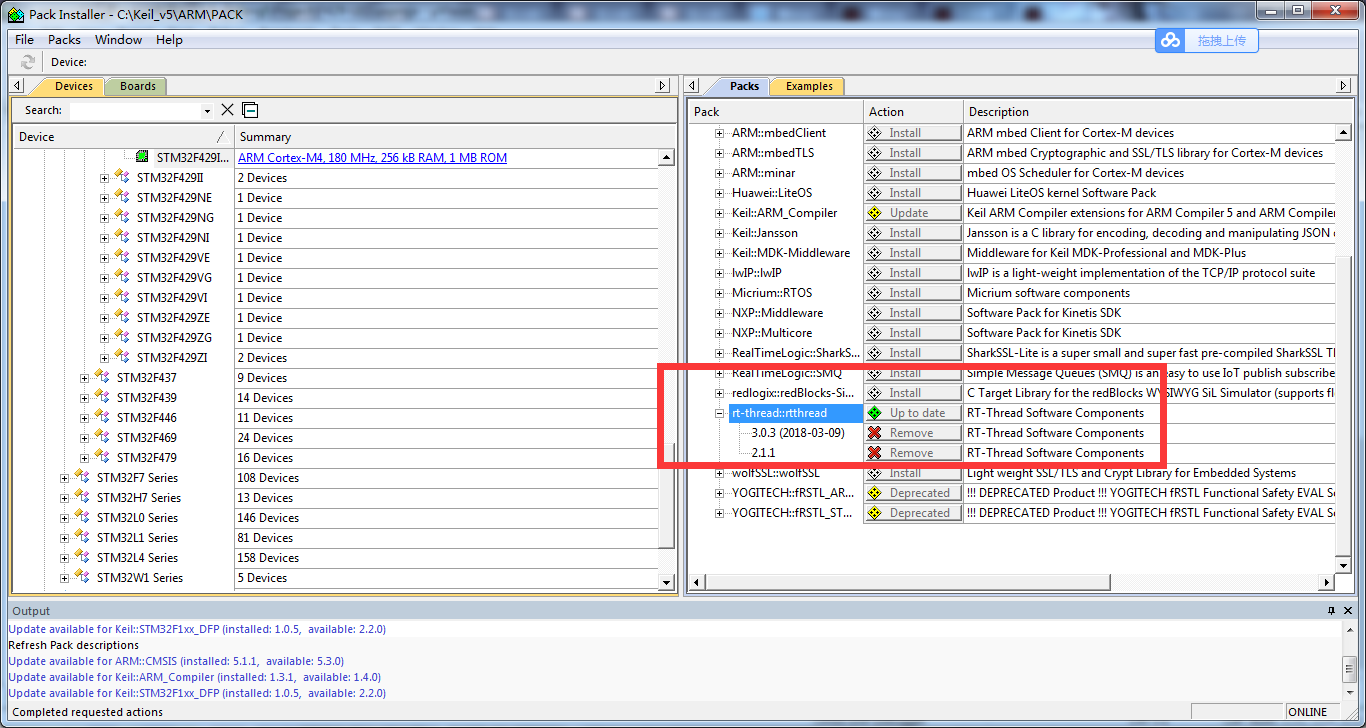Expand the STM32F429II node
The image size is (1366, 728).
105,178
